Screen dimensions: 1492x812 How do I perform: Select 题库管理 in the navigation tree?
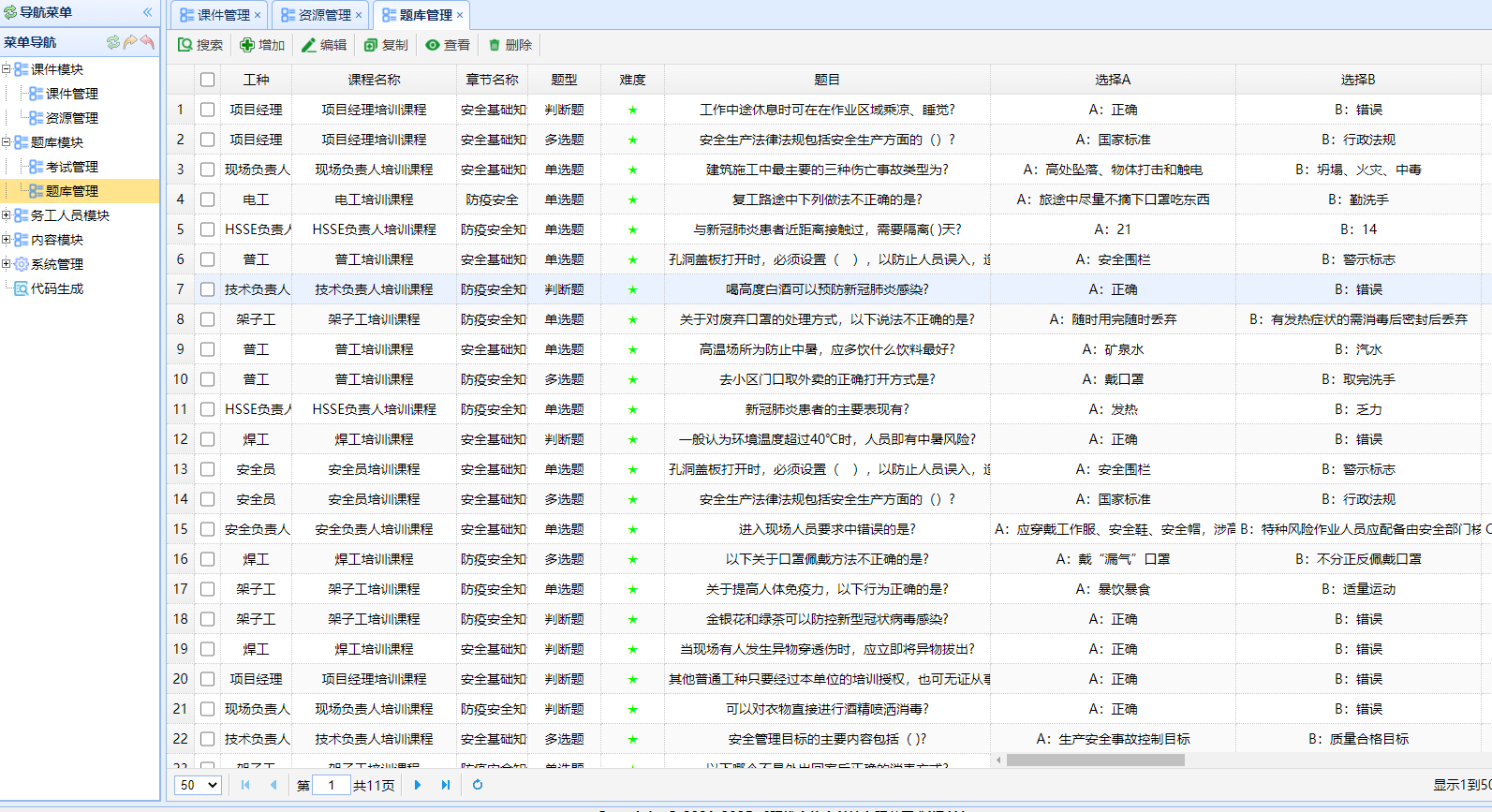[x=71, y=191]
